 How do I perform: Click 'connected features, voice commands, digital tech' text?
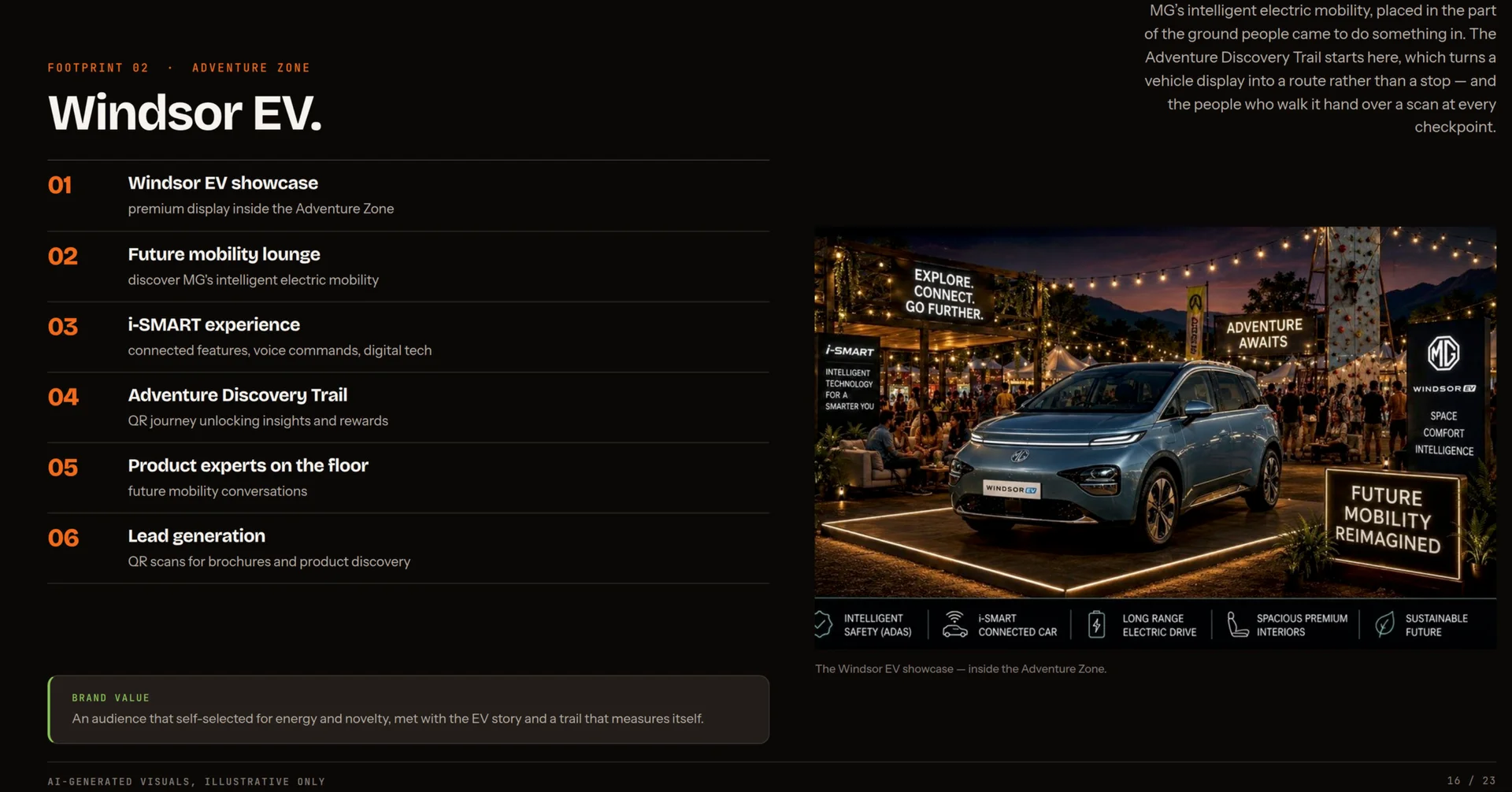tap(280, 350)
